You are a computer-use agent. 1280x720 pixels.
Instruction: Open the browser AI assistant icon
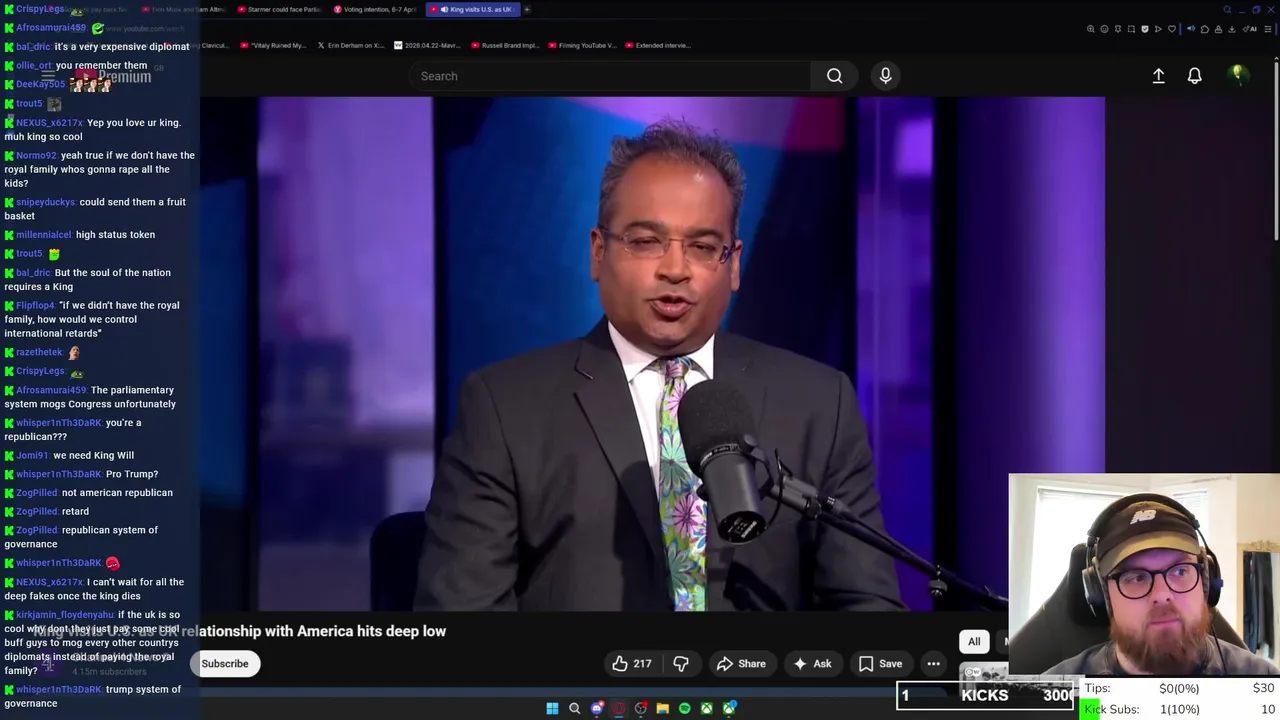[1250, 29]
